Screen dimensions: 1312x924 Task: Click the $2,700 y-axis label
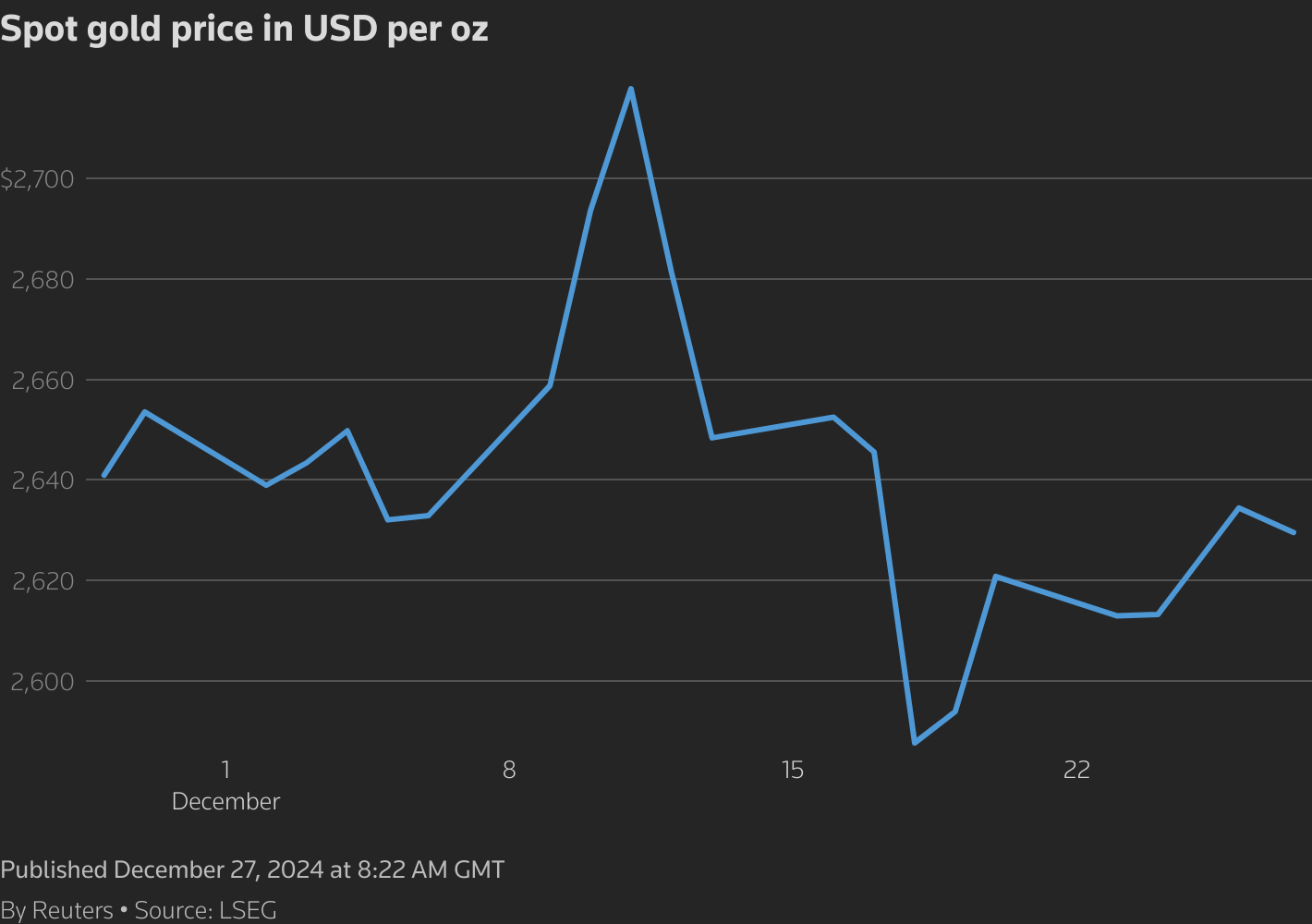[x=37, y=179]
